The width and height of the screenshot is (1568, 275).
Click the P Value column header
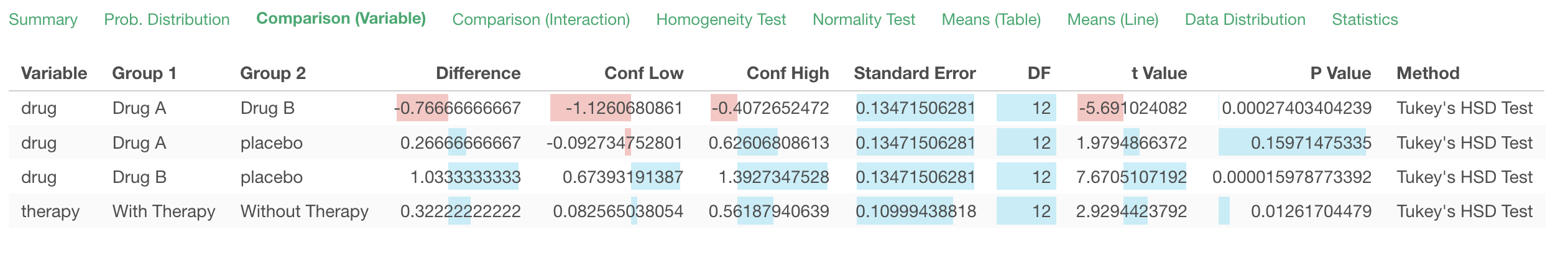[x=1340, y=73]
